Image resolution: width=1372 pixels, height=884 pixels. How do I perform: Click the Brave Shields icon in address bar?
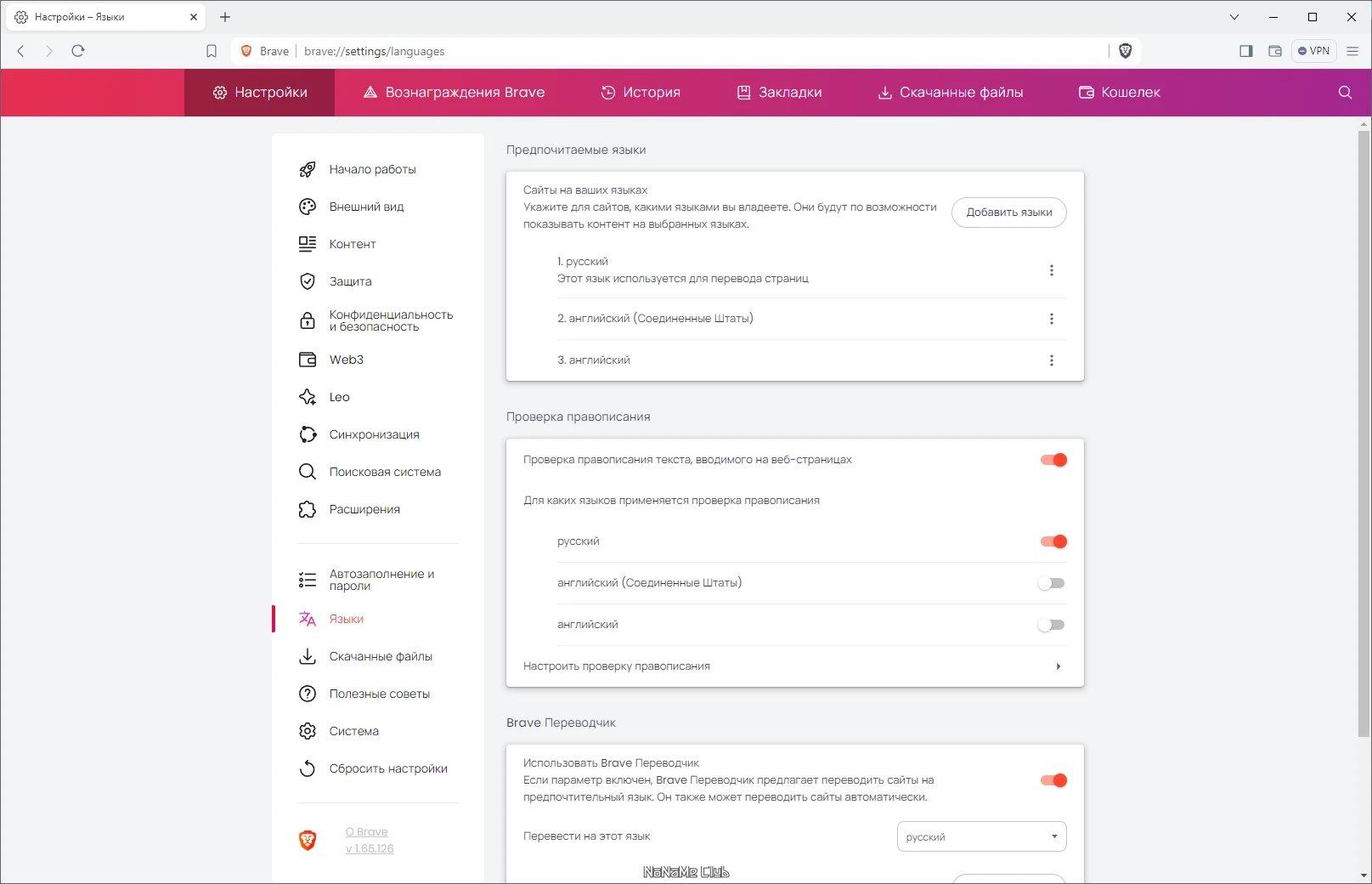click(x=1125, y=51)
